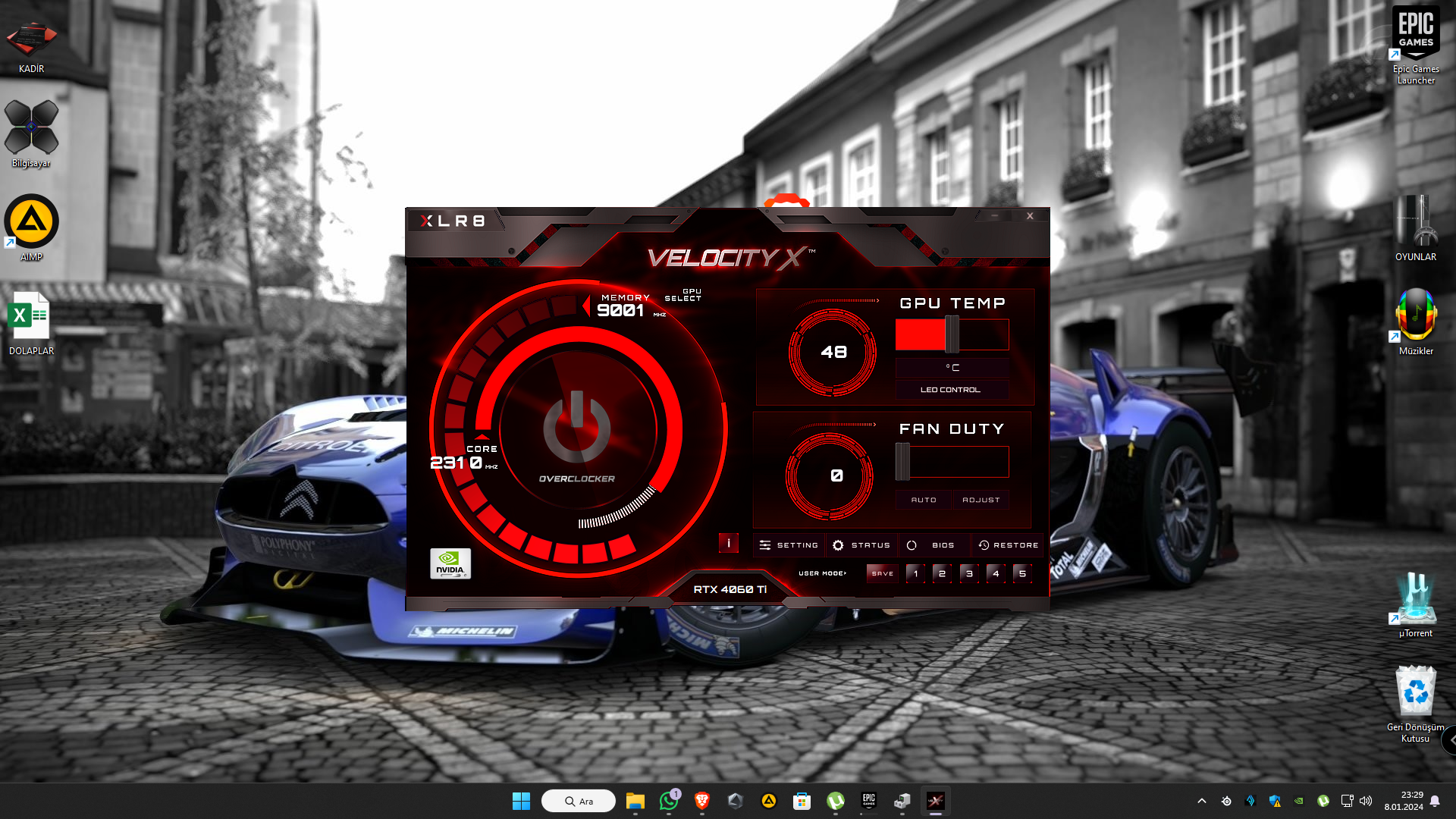Open the SETTING tab

(x=789, y=545)
